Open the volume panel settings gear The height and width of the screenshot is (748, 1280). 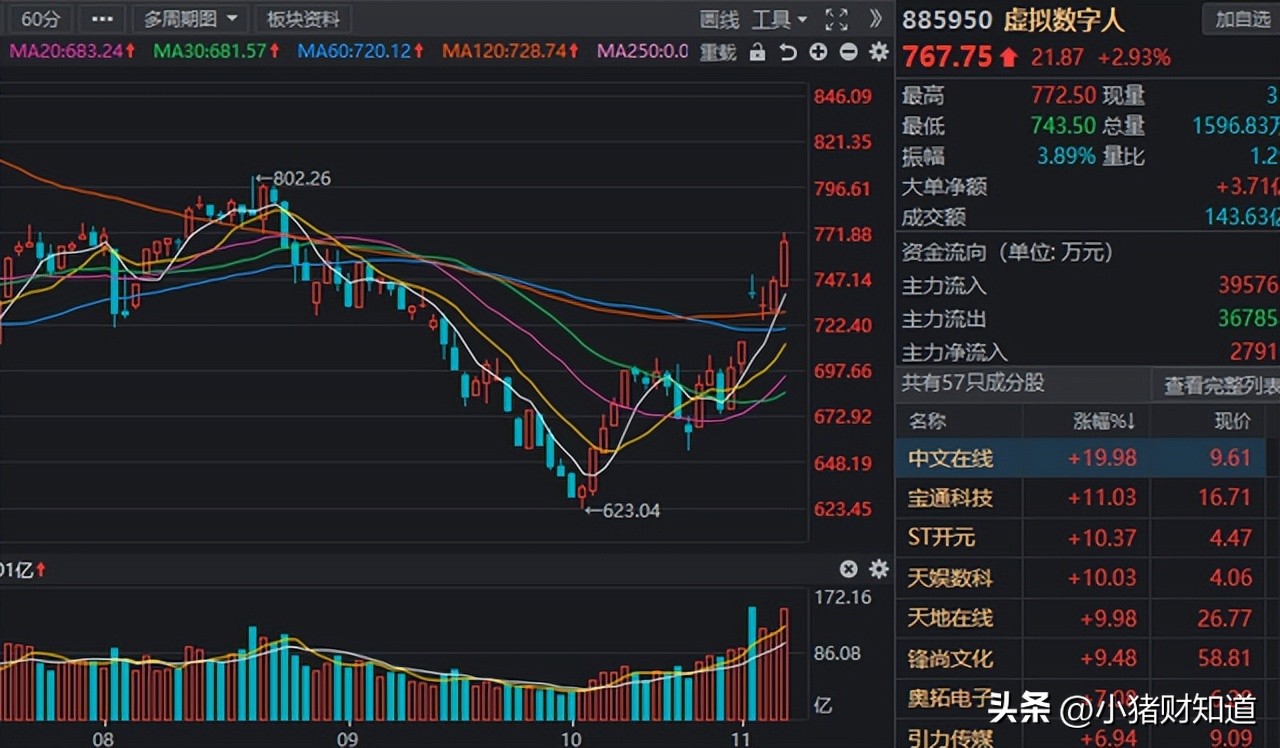tap(878, 568)
